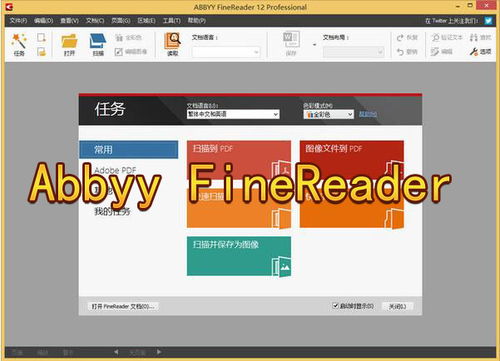The height and width of the screenshot is (361, 500).
Task: Select the 常用 task category tab
Action: 129,150
